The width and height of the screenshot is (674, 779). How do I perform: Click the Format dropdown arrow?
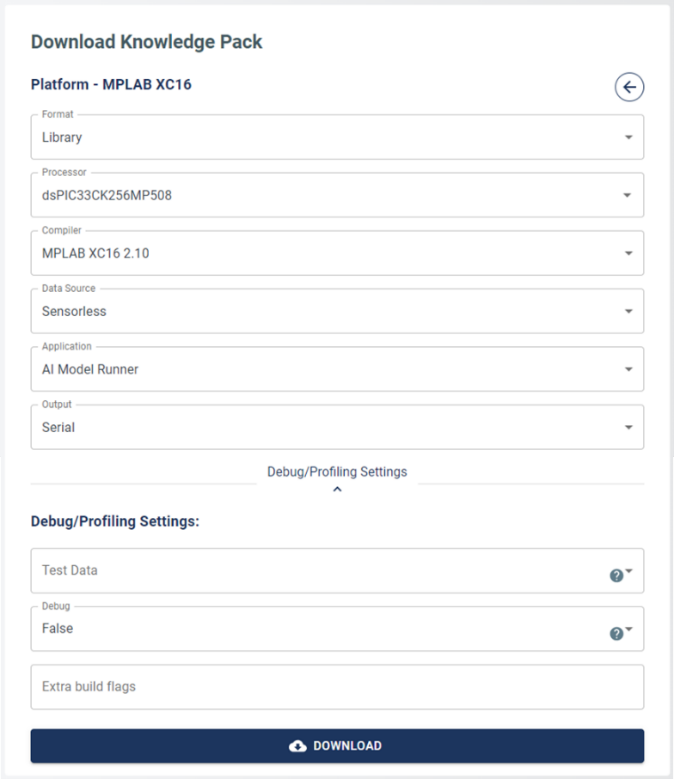(629, 137)
